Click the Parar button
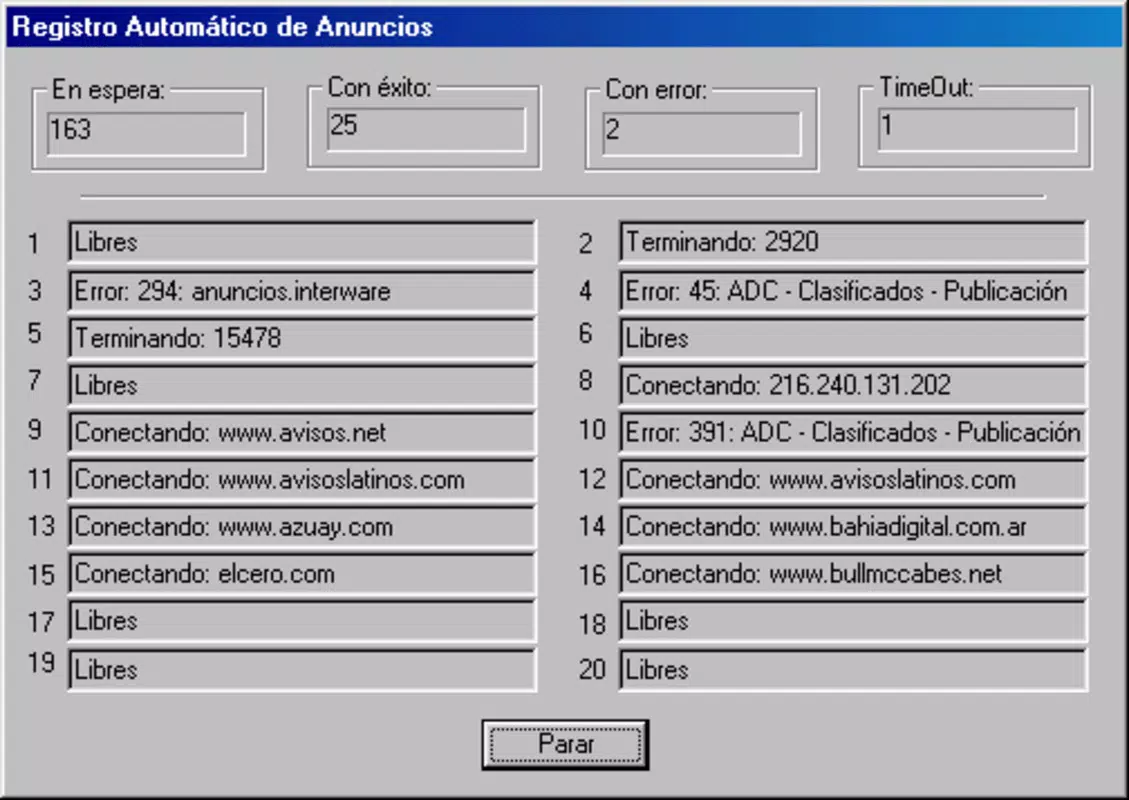The height and width of the screenshot is (800, 1129). [x=565, y=745]
